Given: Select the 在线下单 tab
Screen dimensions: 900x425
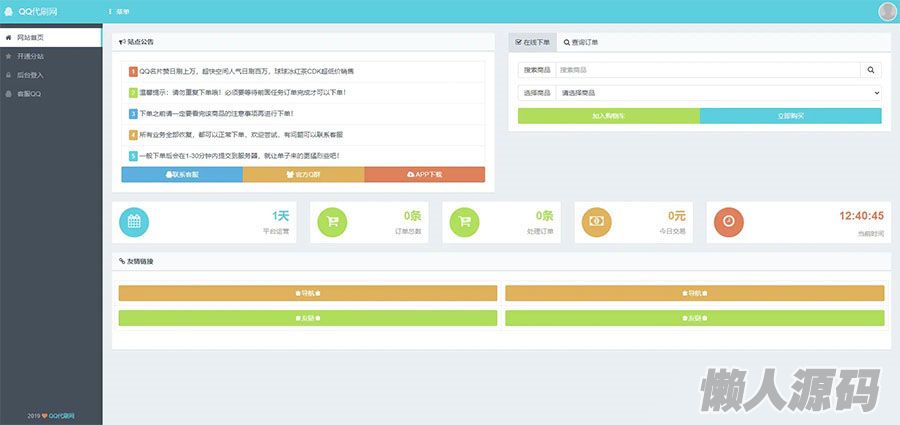Looking at the screenshot, I should click(x=532, y=43).
